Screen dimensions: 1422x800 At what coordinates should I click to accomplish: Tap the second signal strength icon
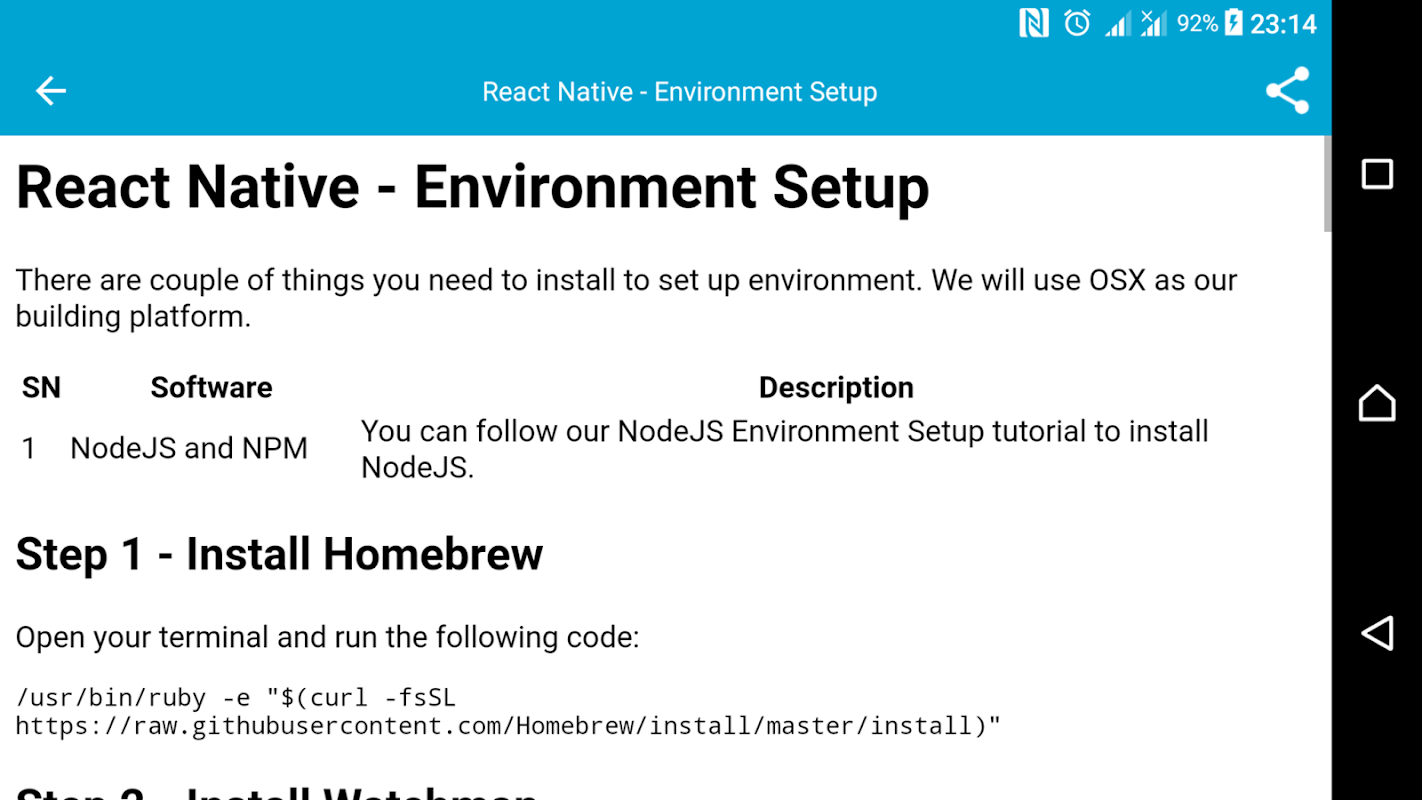1154,23
